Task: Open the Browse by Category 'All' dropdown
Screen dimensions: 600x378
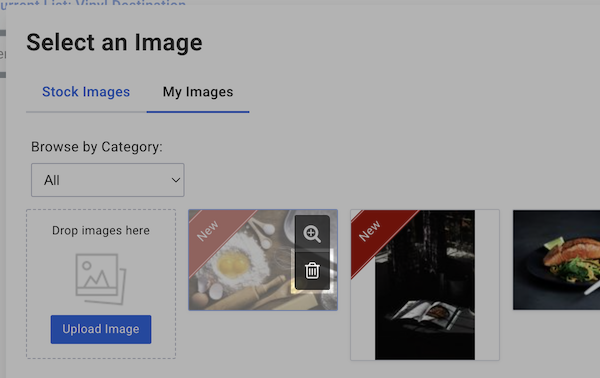Action: pos(108,180)
